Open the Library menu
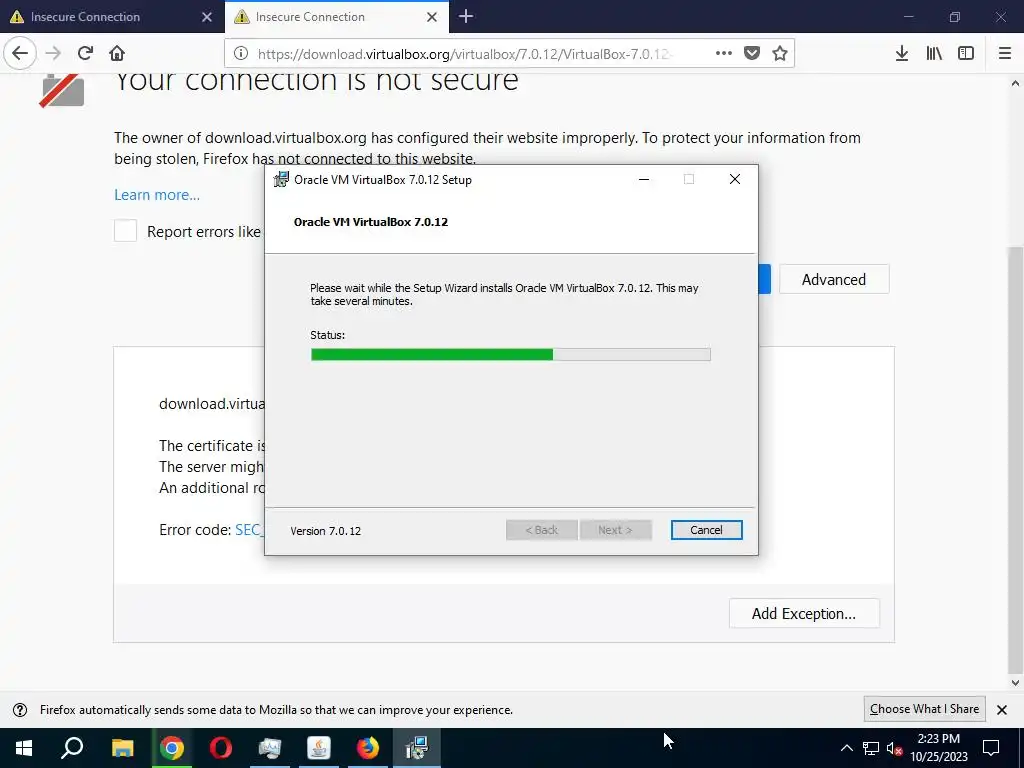This screenshot has width=1024, height=768. pyautogui.click(x=934, y=53)
